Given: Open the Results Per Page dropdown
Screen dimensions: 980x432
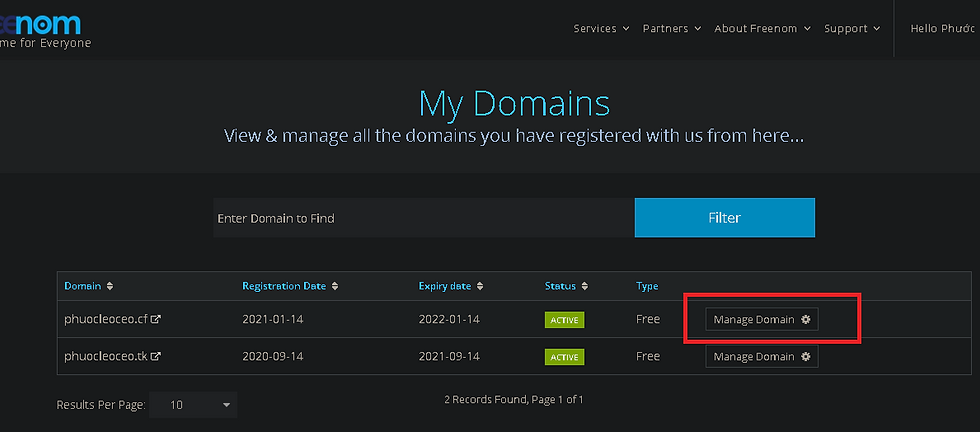Looking at the screenshot, I should (x=193, y=405).
